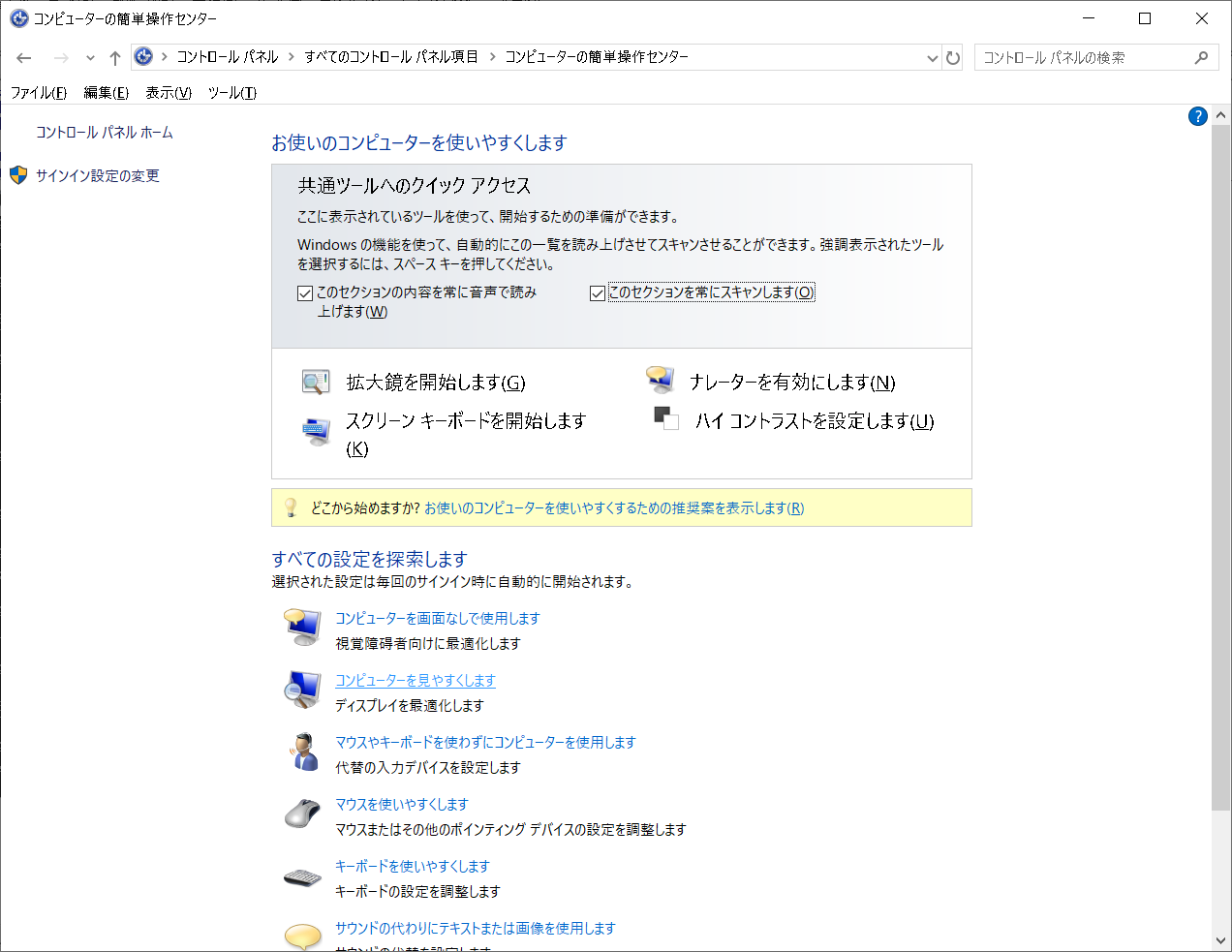Click the person icon for alternative input devices
This screenshot has width=1232, height=952.
(x=303, y=752)
